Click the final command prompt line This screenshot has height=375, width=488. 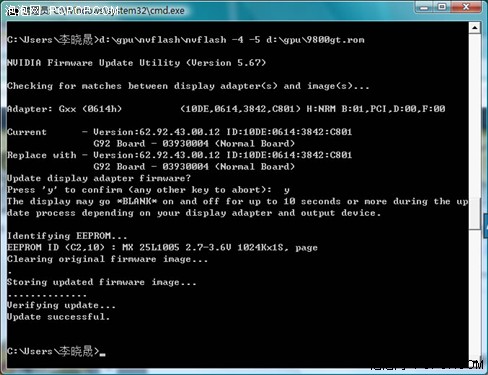(56, 351)
